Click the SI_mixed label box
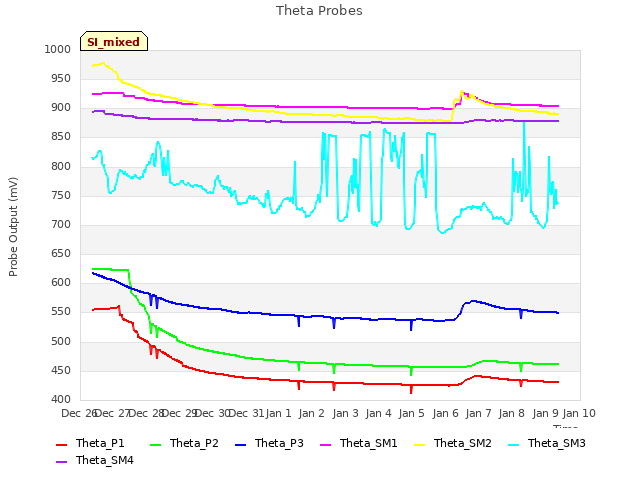 tap(114, 41)
